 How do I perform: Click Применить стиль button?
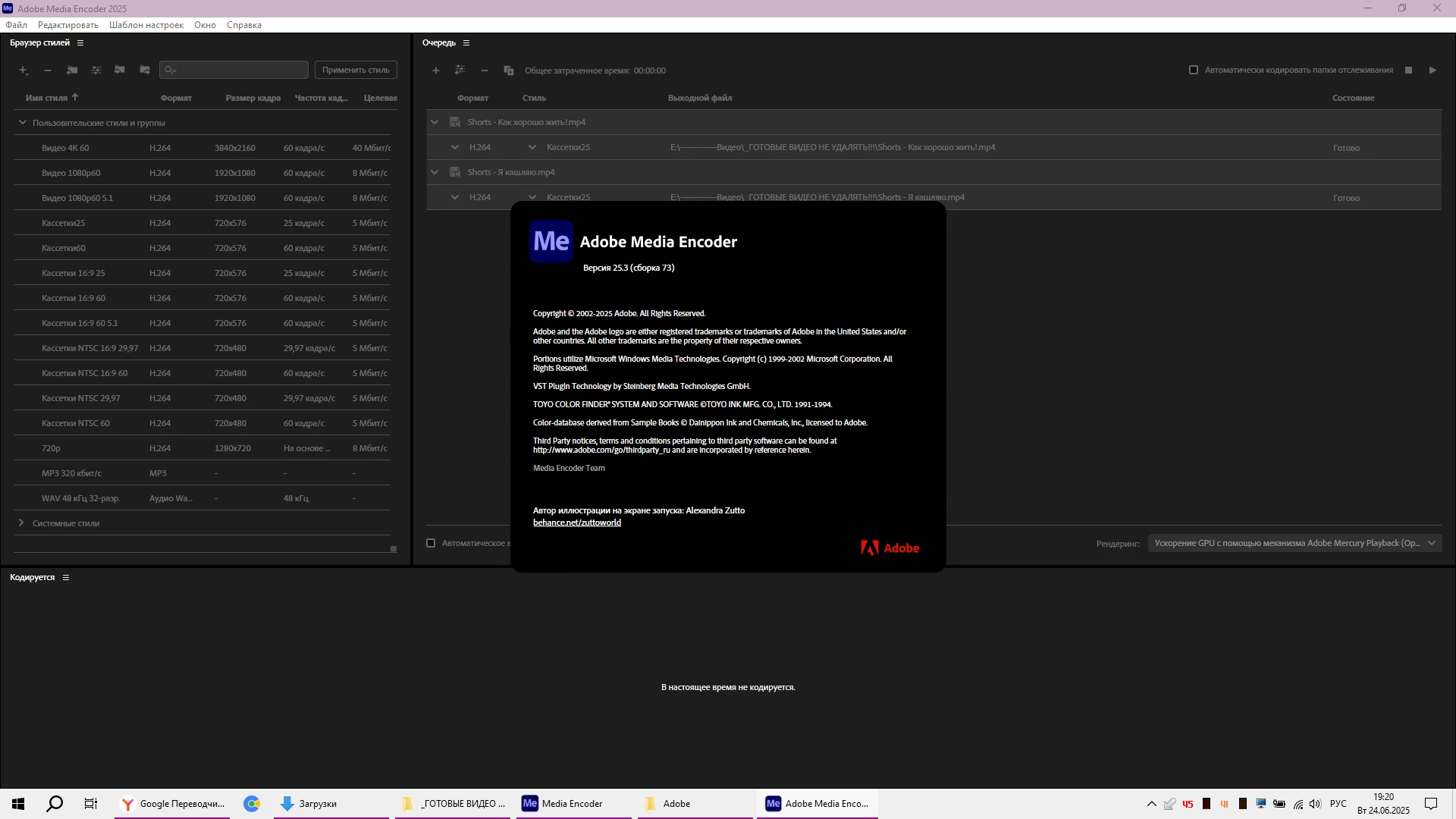click(x=356, y=70)
